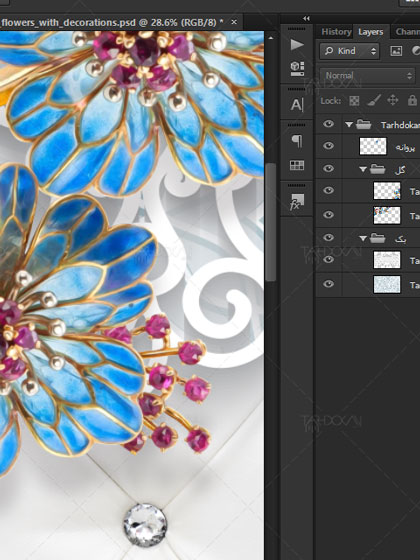The width and height of the screenshot is (420, 560).
Task: Open the Actions panel play icon
Action: coord(297,45)
